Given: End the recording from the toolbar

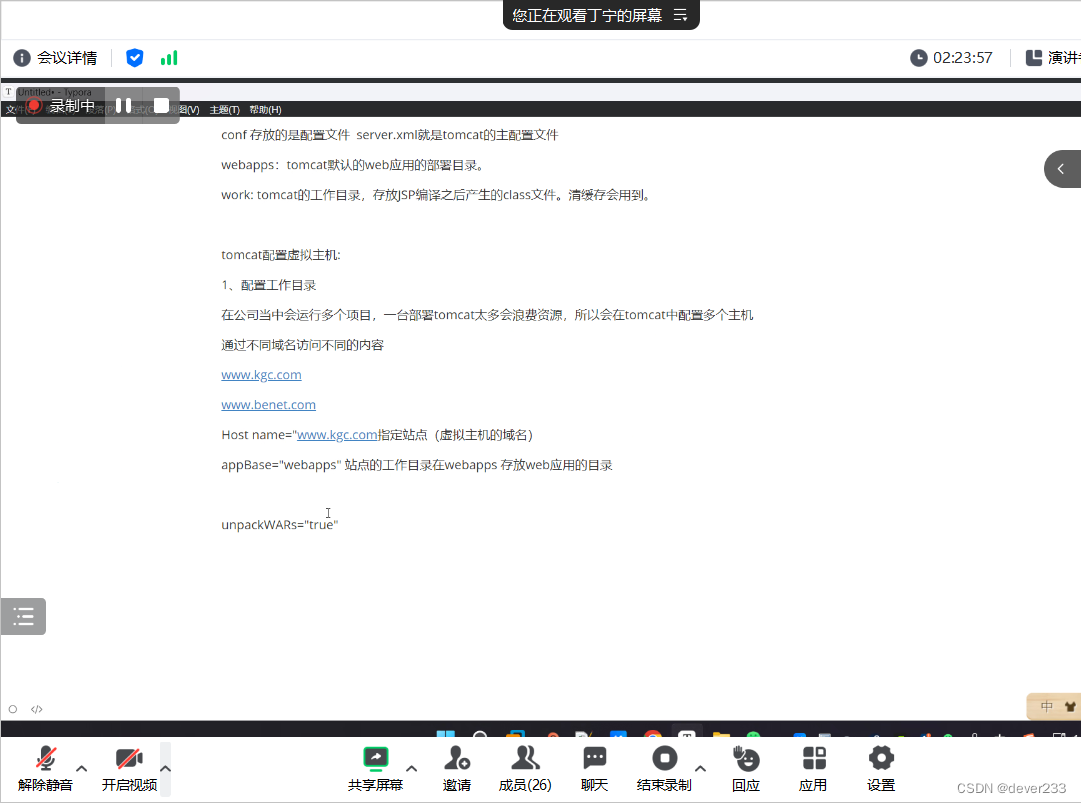Looking at the screenshot, I should pyautogui.click(x=664, y=769).
